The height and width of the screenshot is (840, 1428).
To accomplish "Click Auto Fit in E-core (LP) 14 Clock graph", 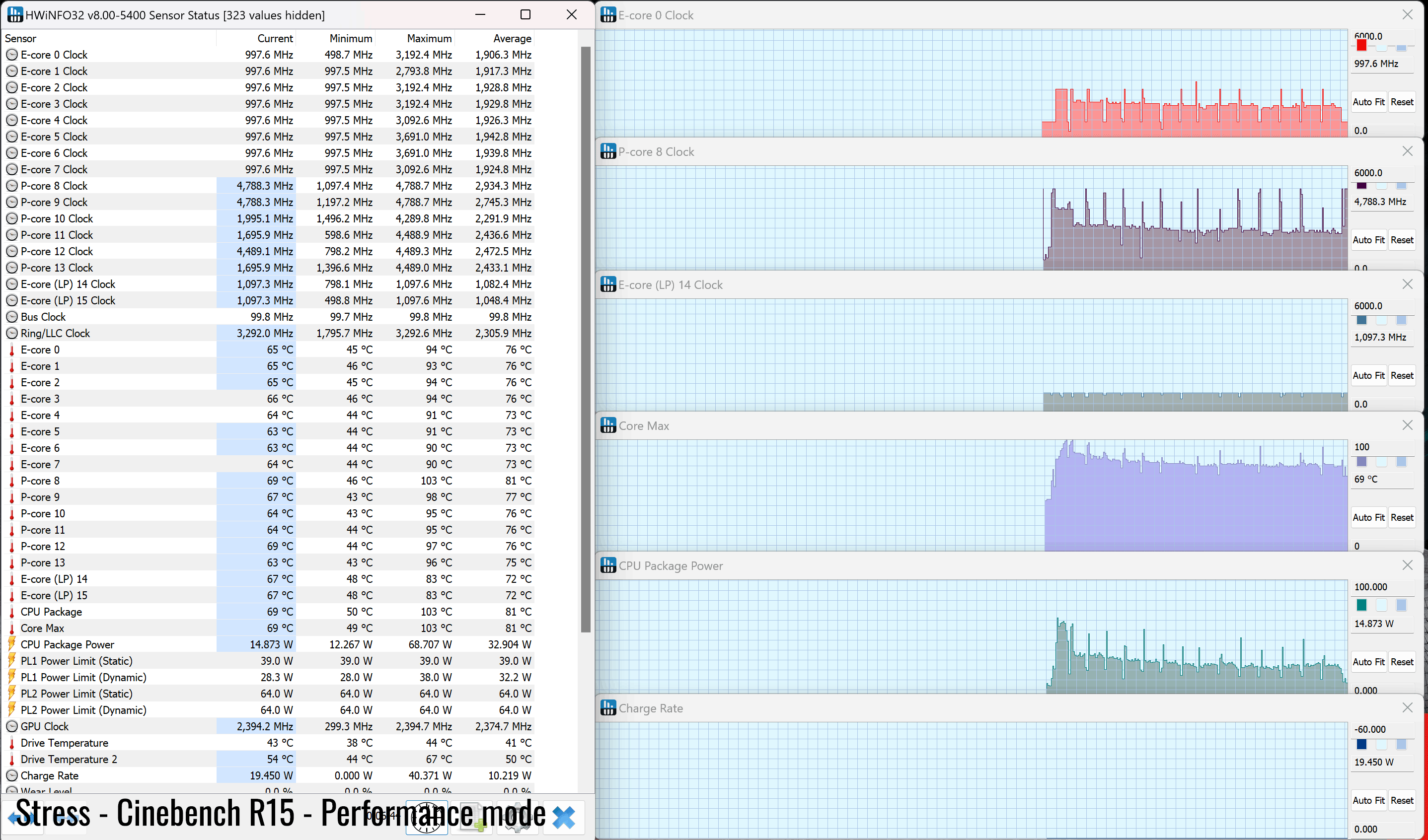I will click(x=1368, y=375).
